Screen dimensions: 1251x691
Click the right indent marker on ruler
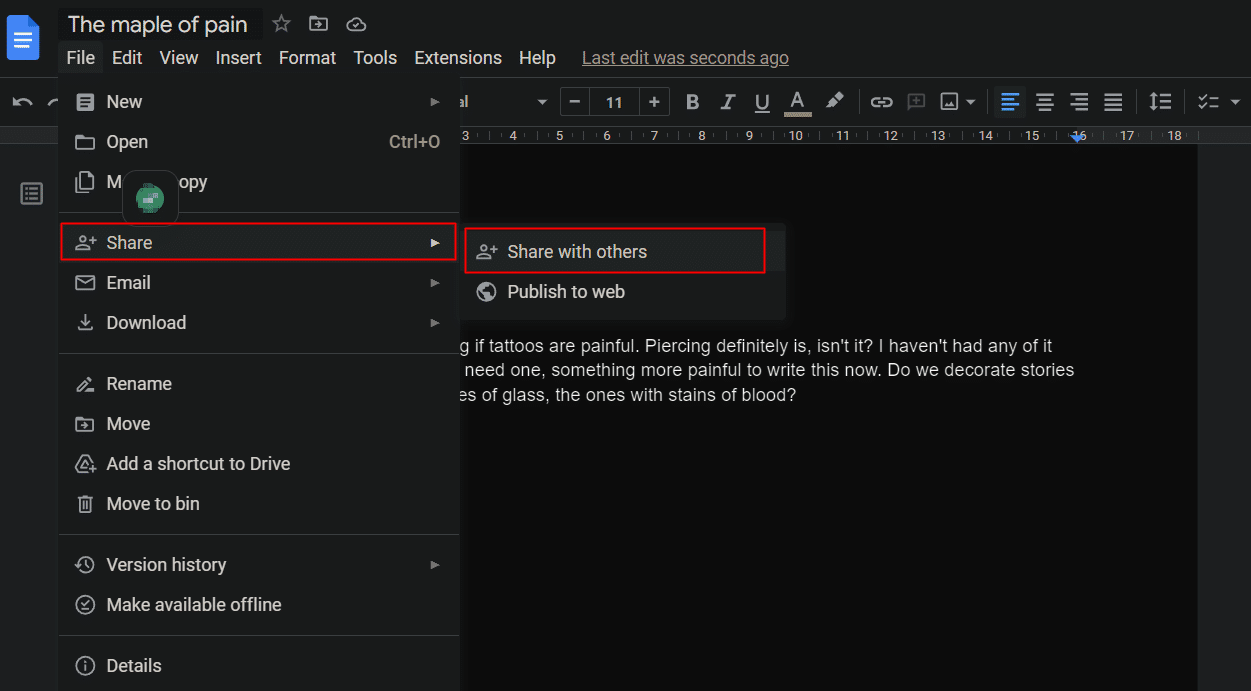(x=1078, y=138)
